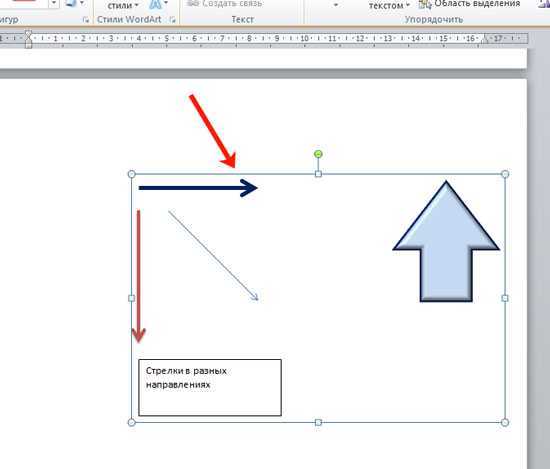Expand the shape styles gallery dropdown arrow
The height and width of the screenshot is (469, 550).
click(x=54, y=3)
